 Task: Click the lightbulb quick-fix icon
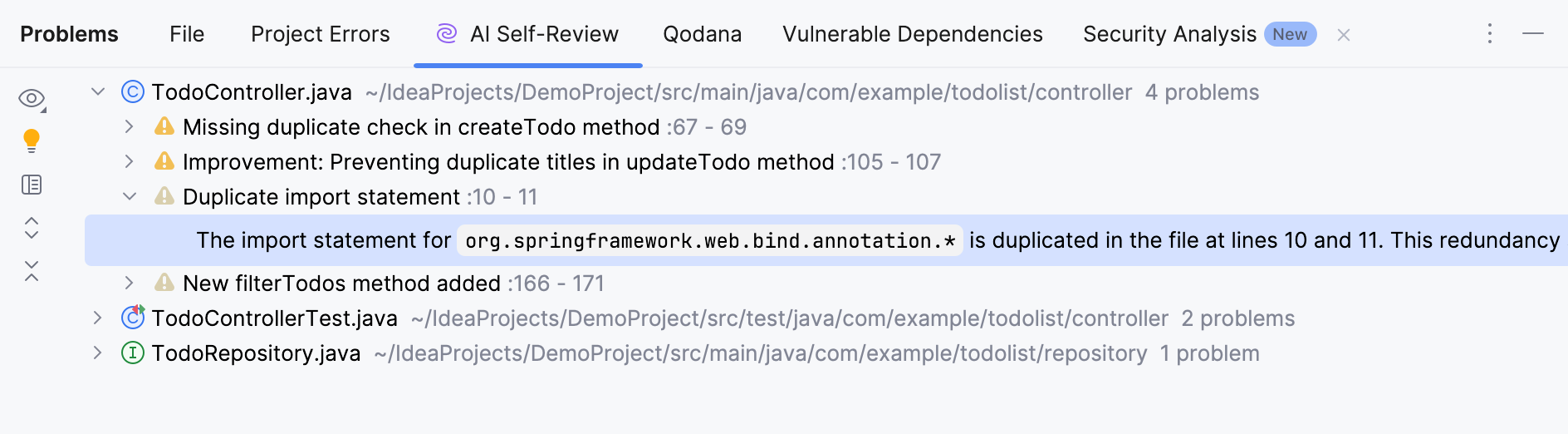pos(32,141)
